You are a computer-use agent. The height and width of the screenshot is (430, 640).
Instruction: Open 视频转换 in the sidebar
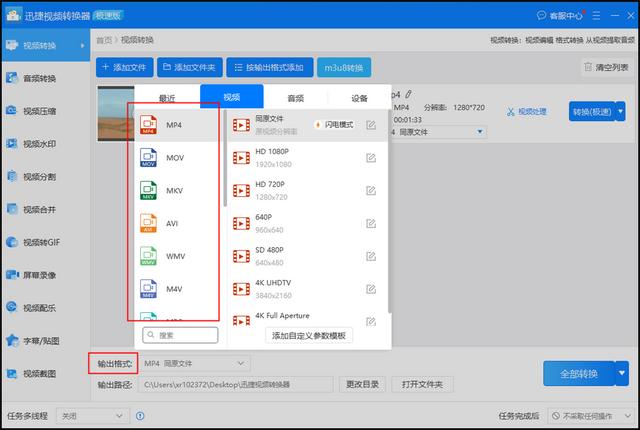(45, 45)
